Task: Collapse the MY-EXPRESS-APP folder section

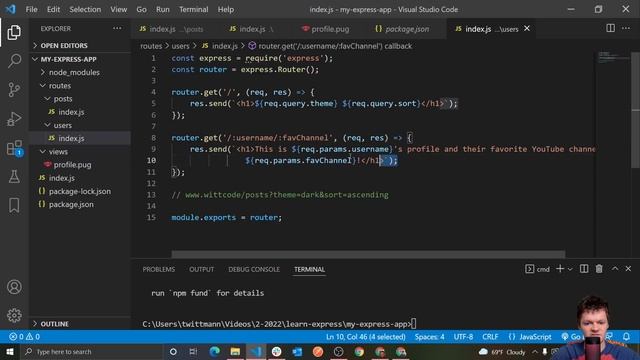Action: (x=80, y=59)
